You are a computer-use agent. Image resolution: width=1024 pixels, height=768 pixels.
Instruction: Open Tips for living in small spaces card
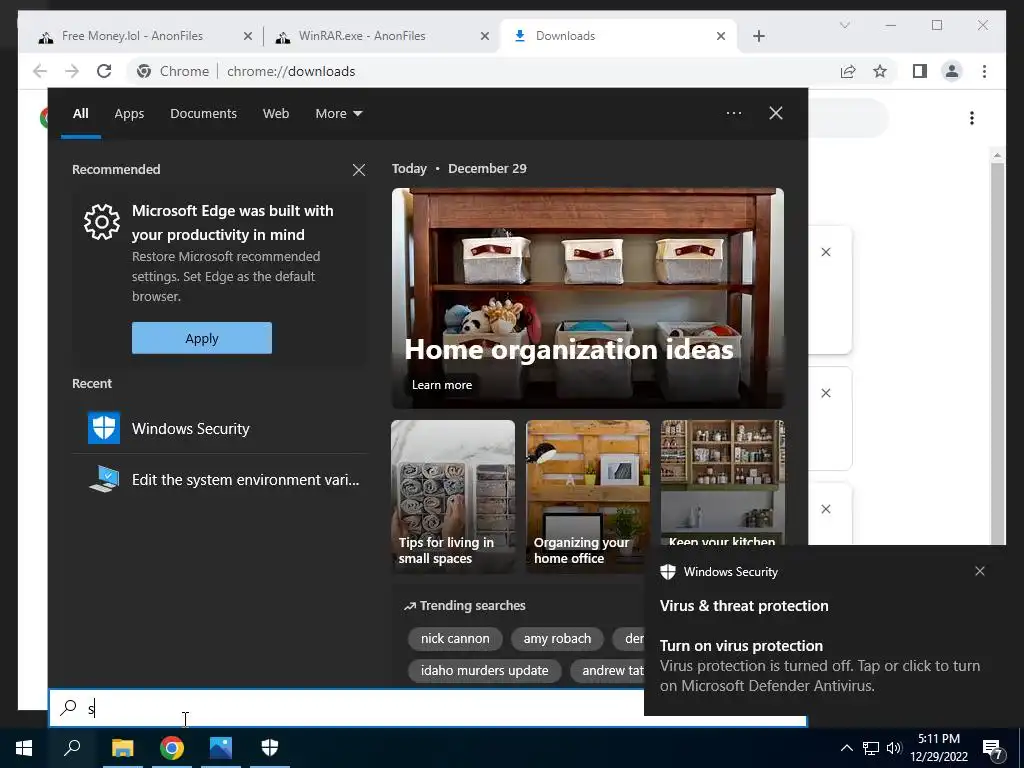(x=453, y=496)
